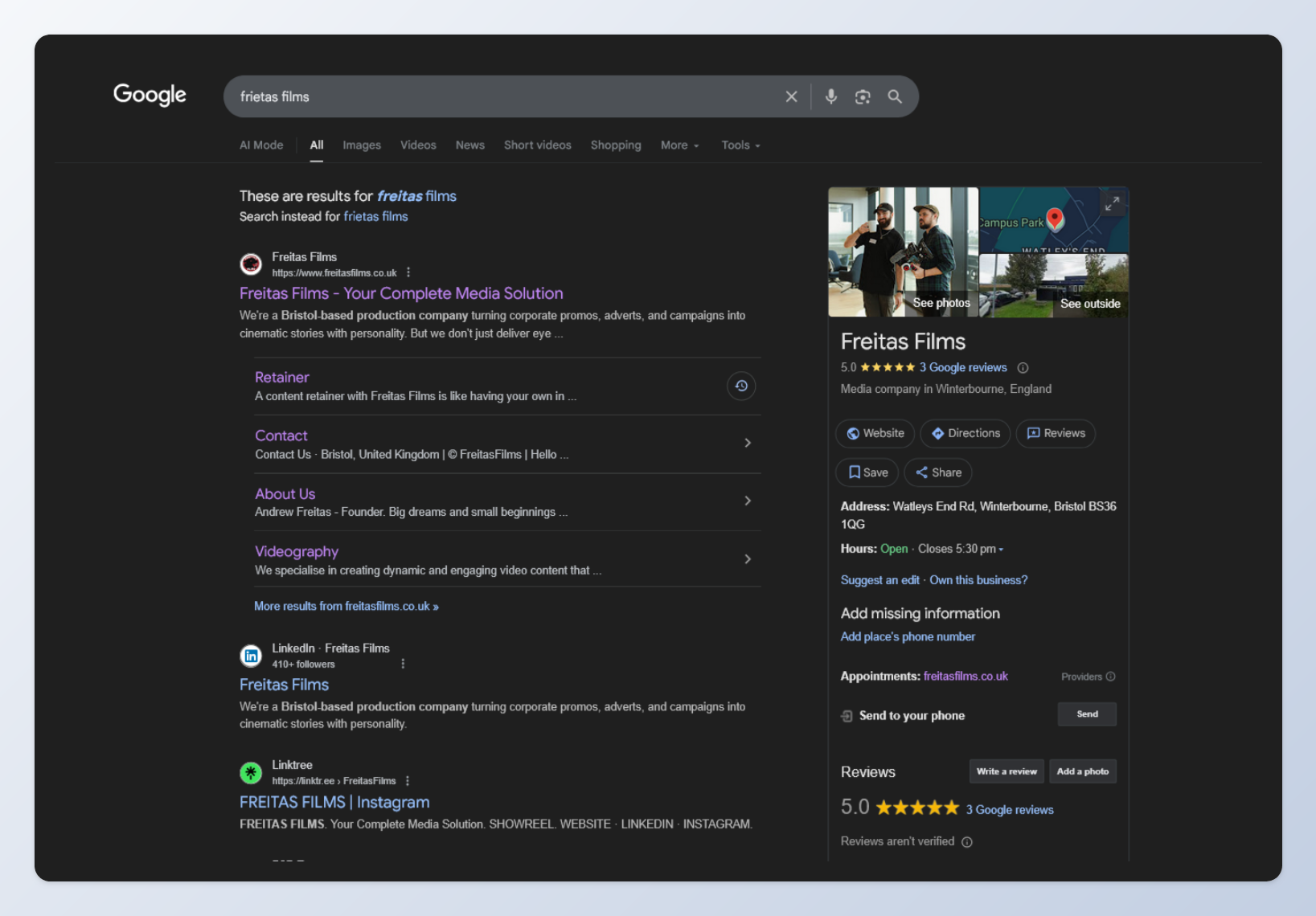Viewport: 1316px width, 916px height.
Task: Click the Google logo
Action: [150, 95]
